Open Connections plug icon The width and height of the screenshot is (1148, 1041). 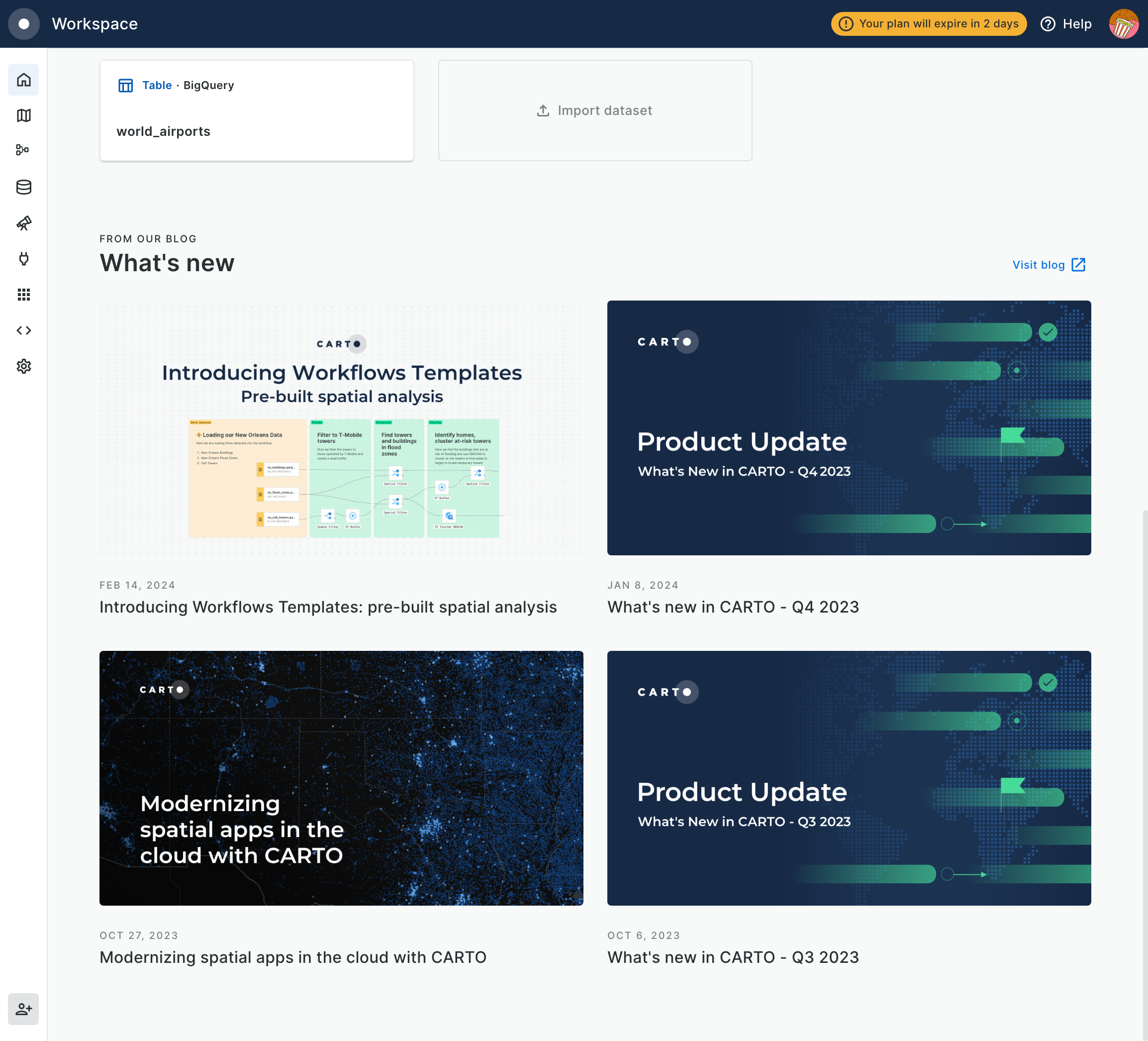coord(23,259)
